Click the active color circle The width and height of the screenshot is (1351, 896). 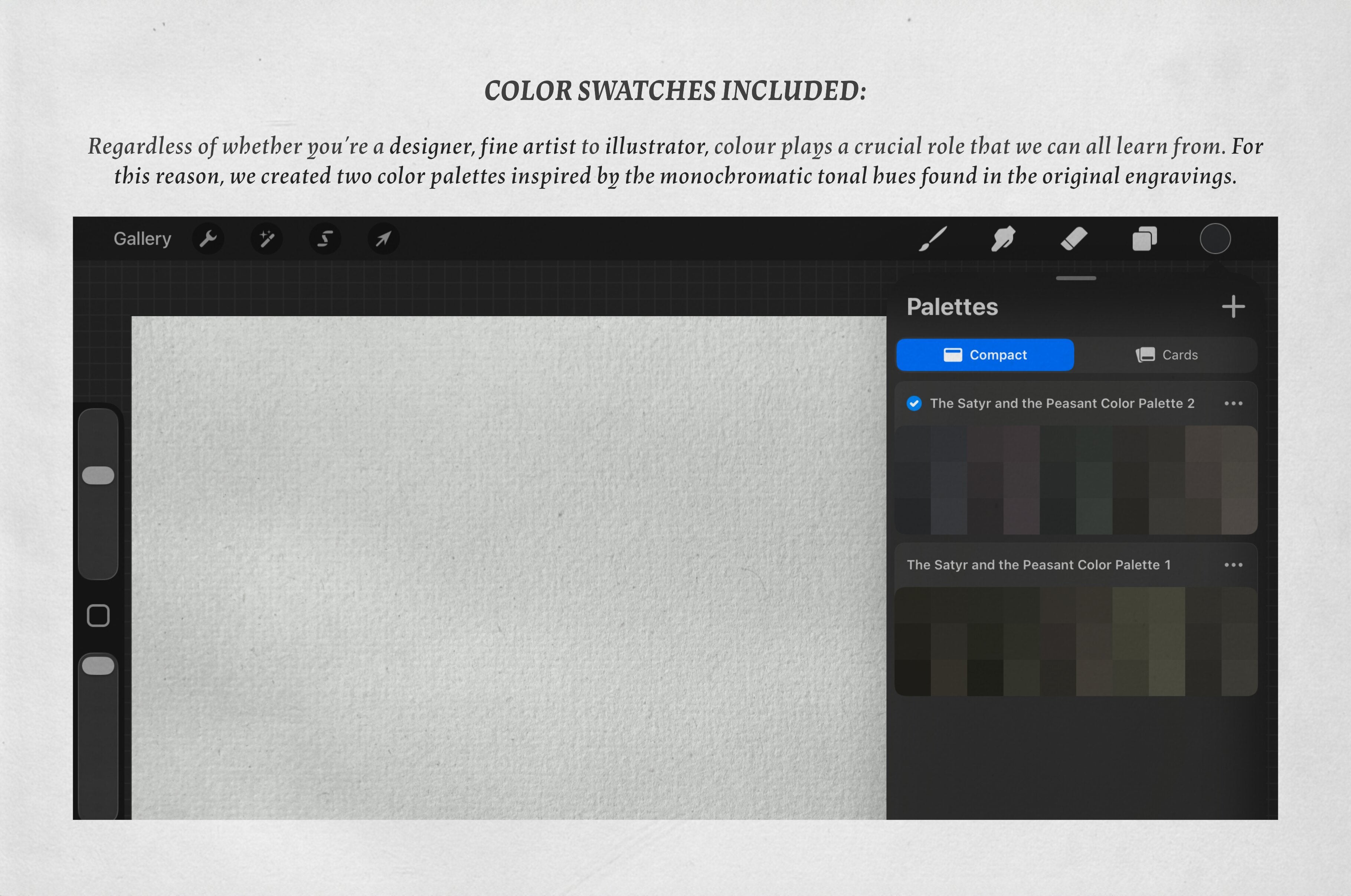tap(1215, 239)
